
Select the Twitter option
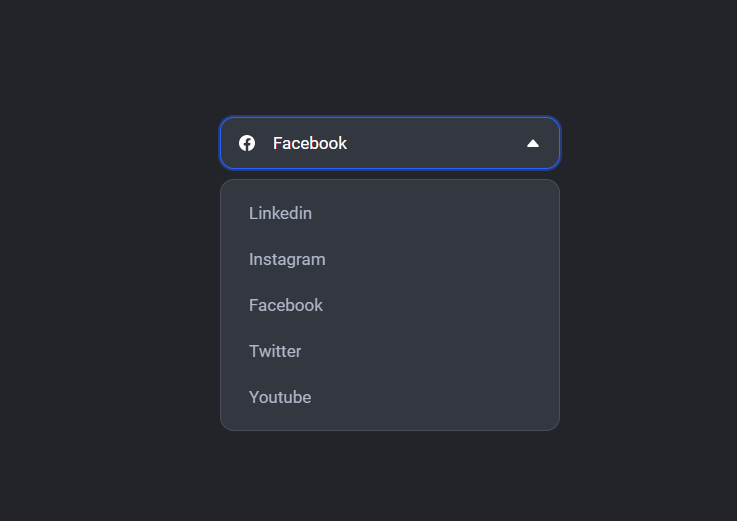(275, 351)
